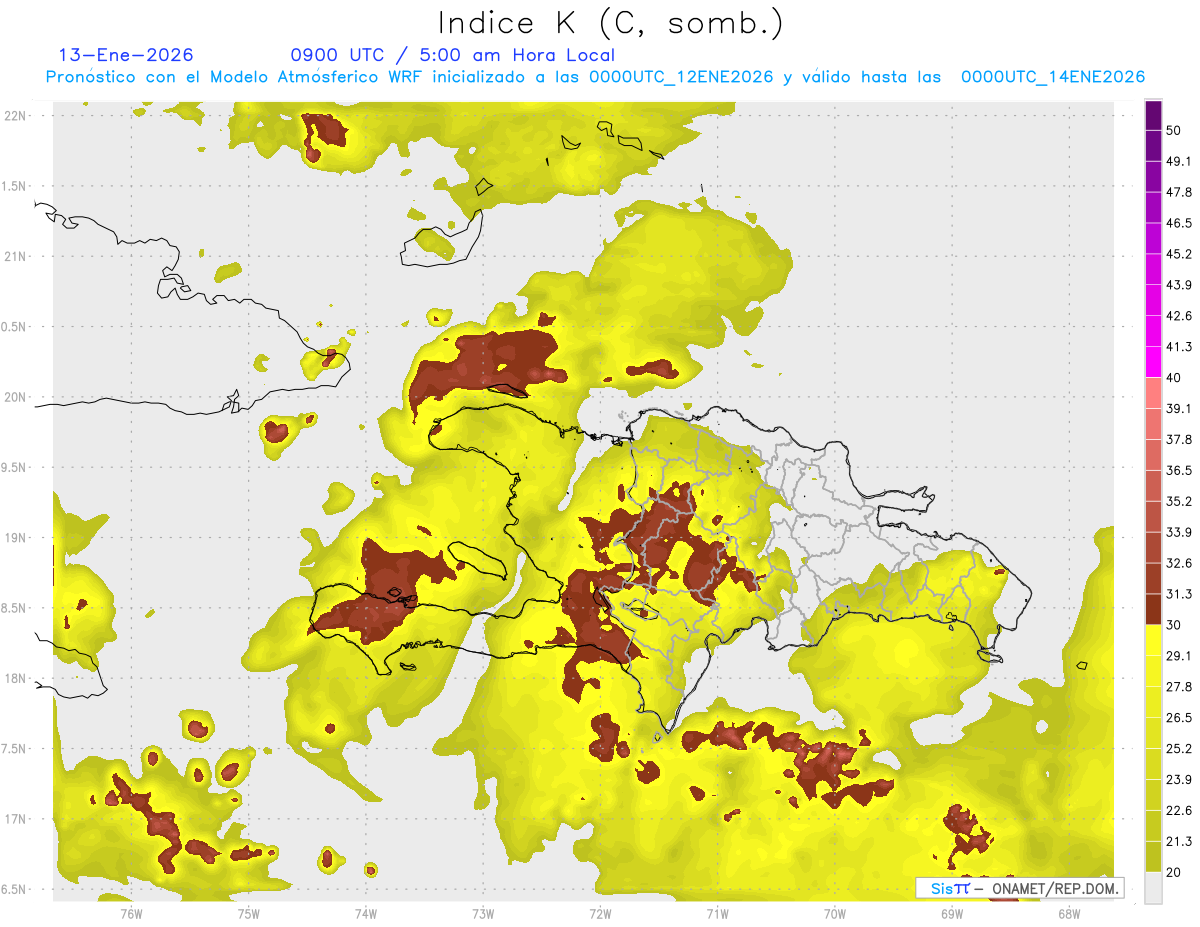Click the colorbar value label '40'

coord(1174,377)
